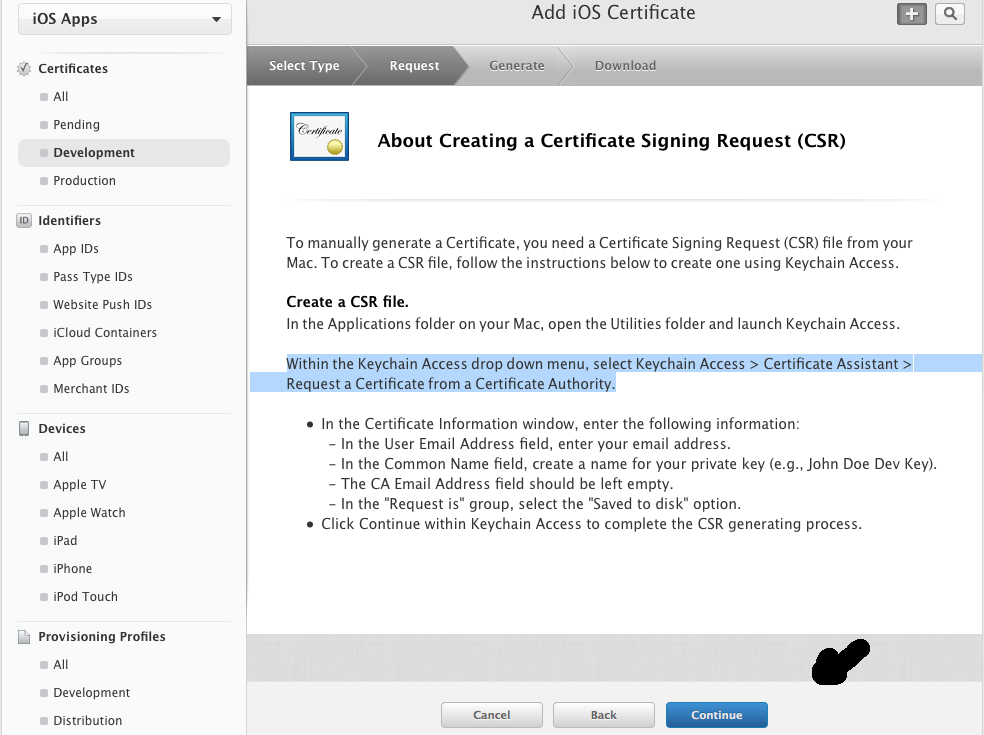Click the Provisioning Profiles document icon
Image resolution: width=984 pixels, height=735 pixels.
(24, 636)
